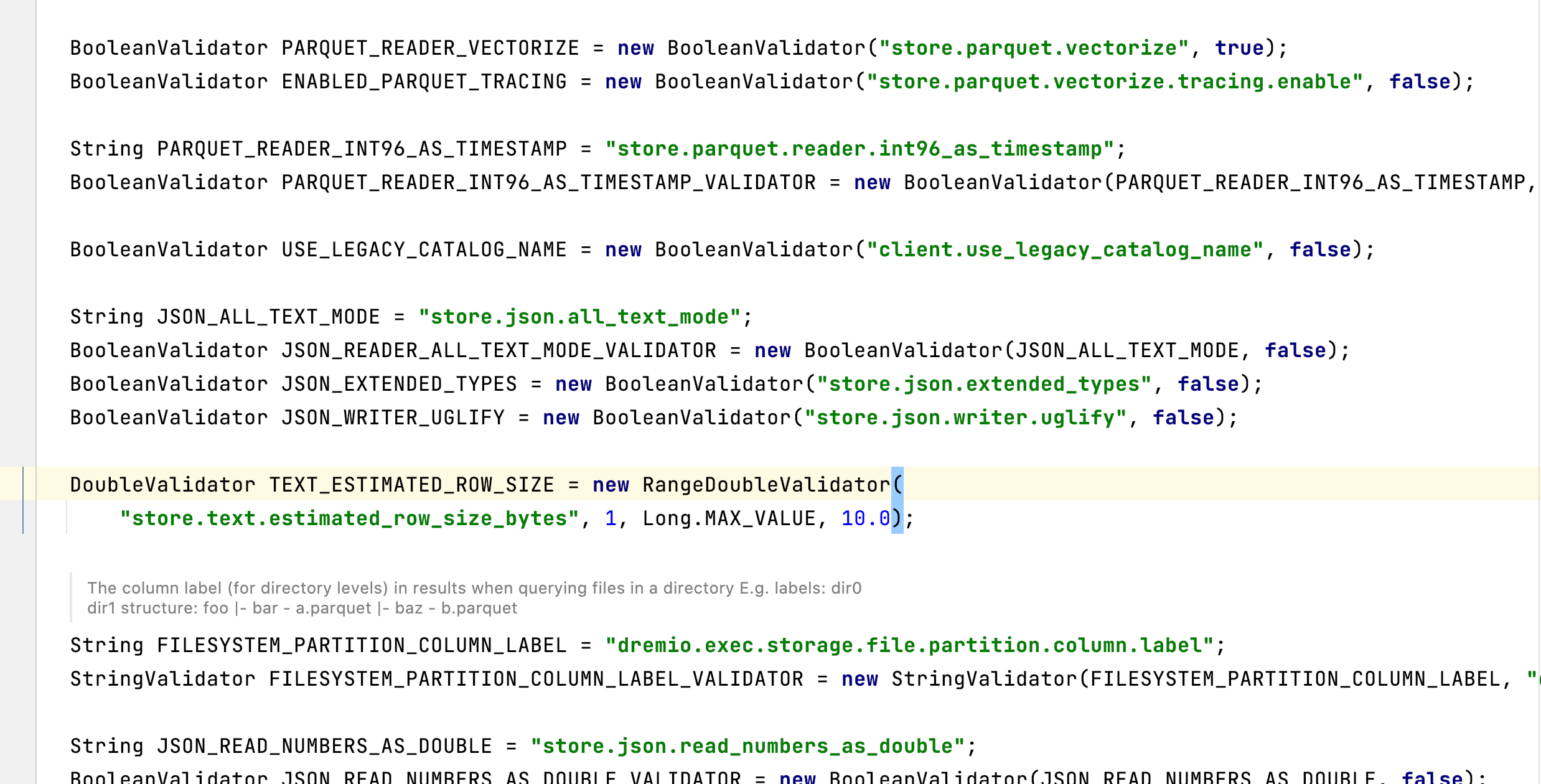Click the TEXT_ESTIMATED_ROW_SIZE identifier
Viewport: 1541px width, 784px height.
pos(411,485)
